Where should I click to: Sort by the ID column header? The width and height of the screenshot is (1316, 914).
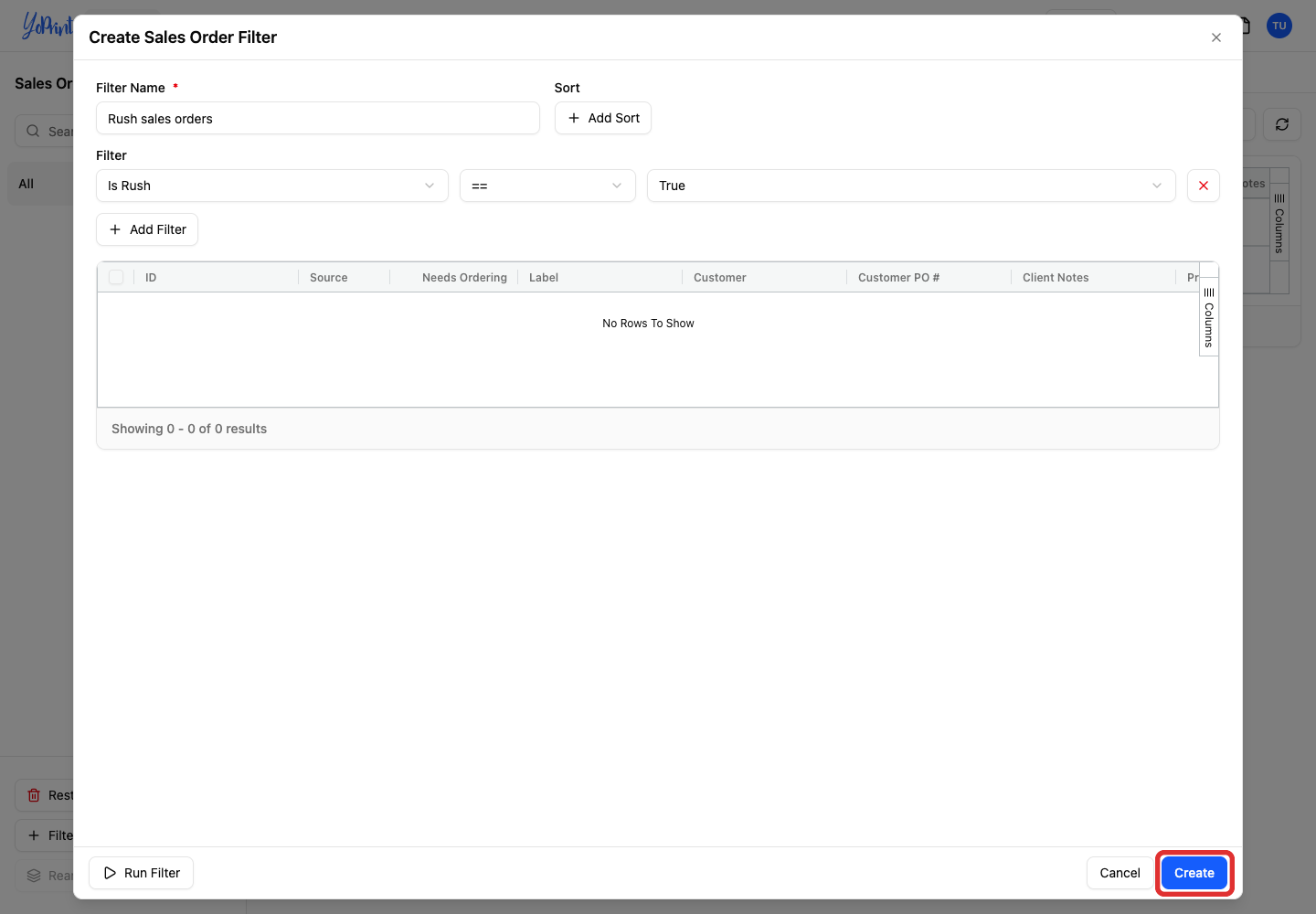point(151,278)
